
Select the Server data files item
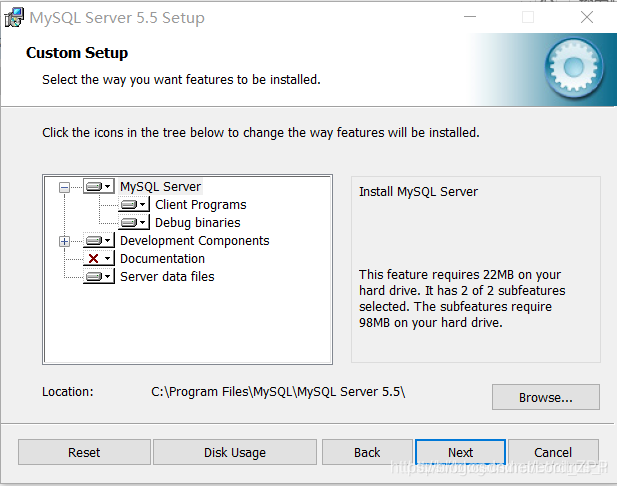click(x=167, y=277)
